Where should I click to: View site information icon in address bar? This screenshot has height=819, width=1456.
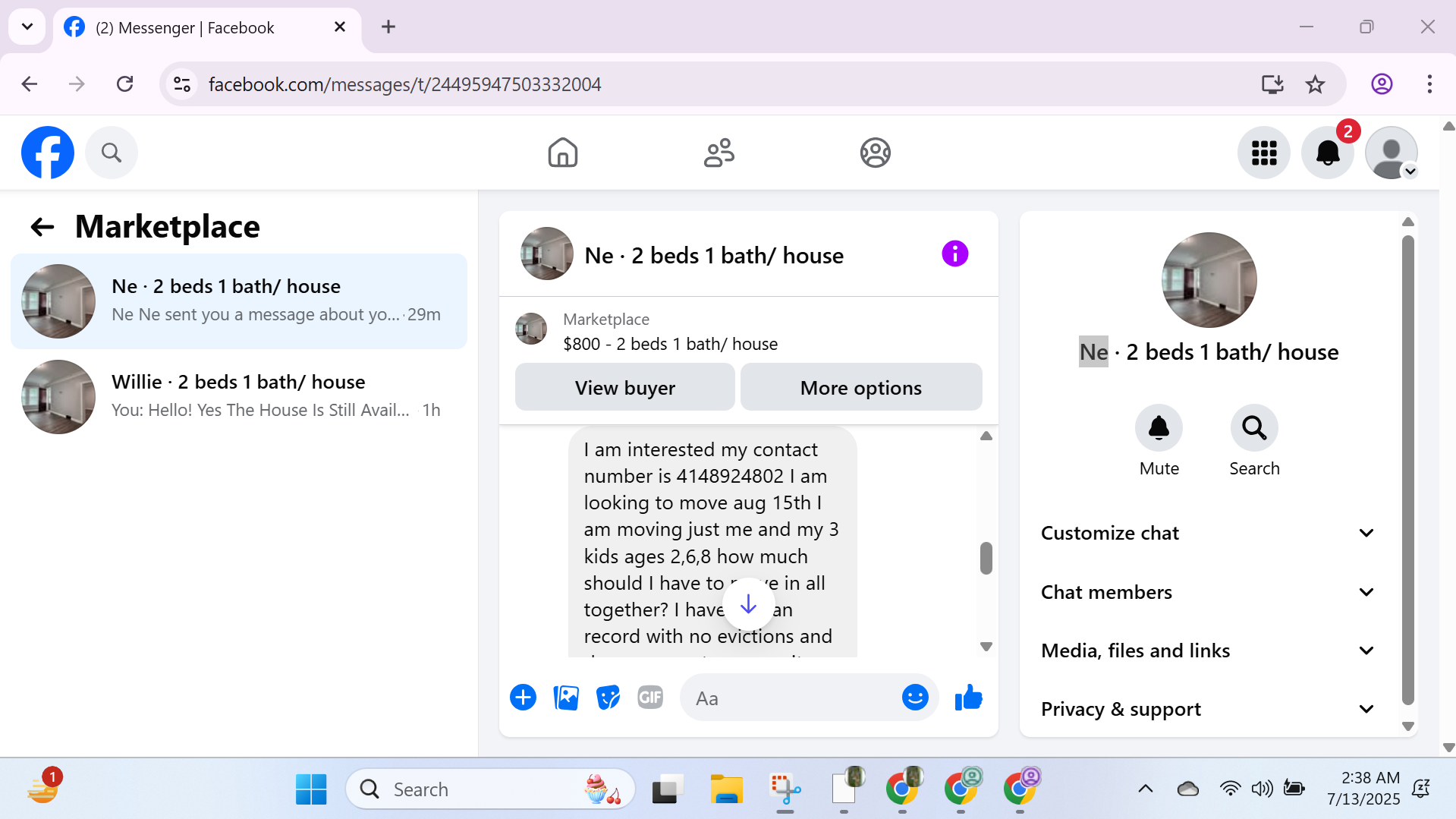[182, 84]
